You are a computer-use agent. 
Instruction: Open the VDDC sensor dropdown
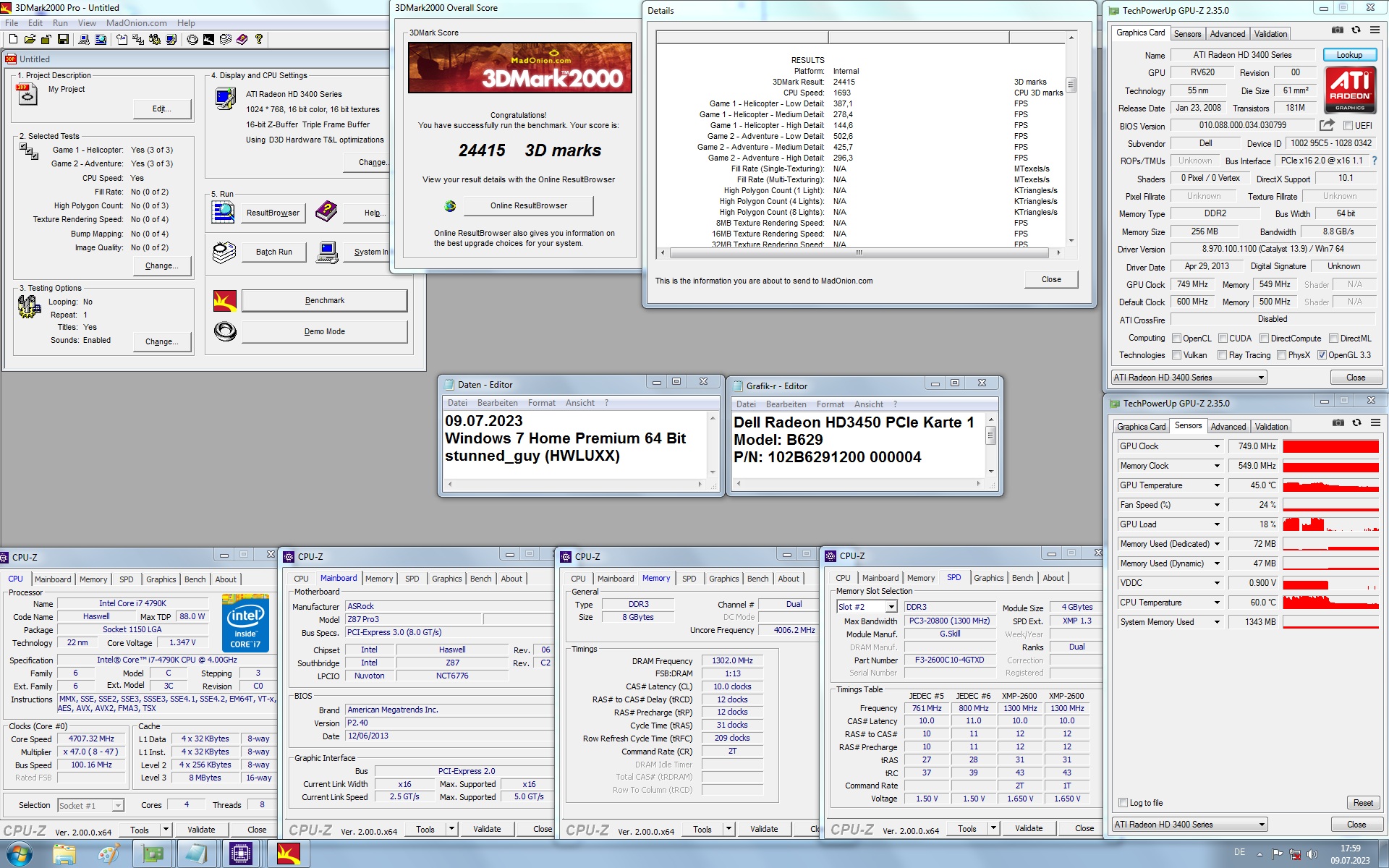[x=1217, y=583]
